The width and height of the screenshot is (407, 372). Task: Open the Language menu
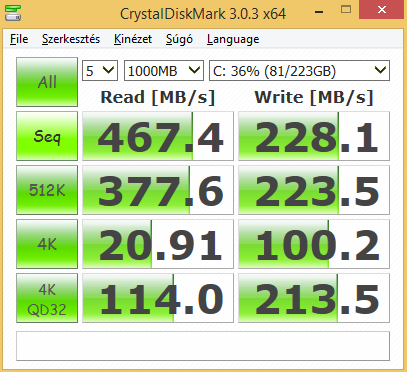point(233,39)
